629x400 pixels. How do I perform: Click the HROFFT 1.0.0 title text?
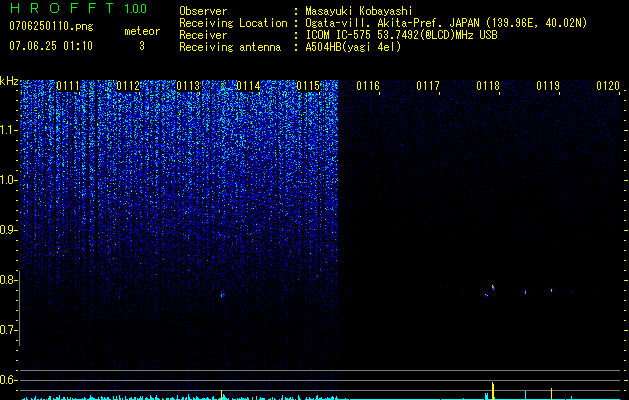point(78,8)
